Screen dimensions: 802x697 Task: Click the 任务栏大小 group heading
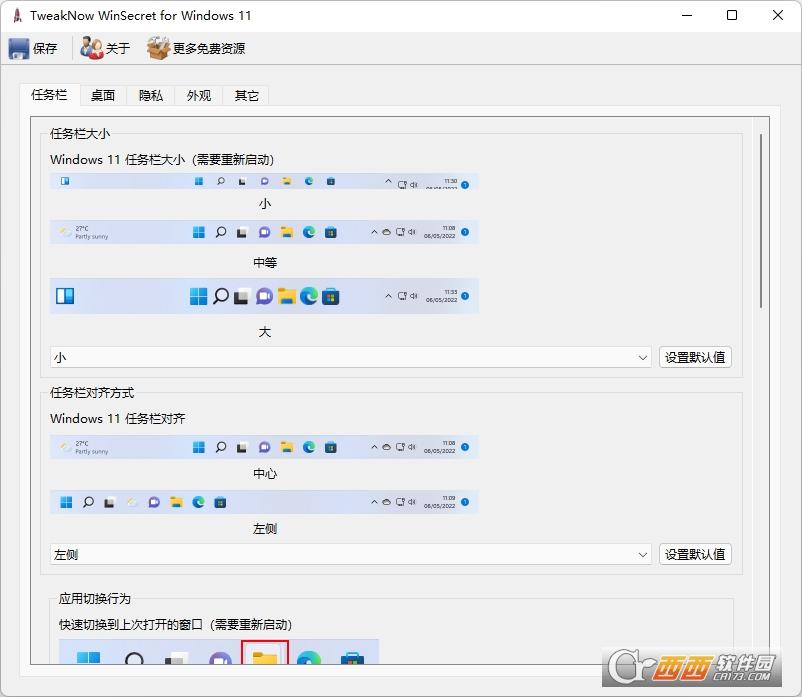click(x=80, y=133)
